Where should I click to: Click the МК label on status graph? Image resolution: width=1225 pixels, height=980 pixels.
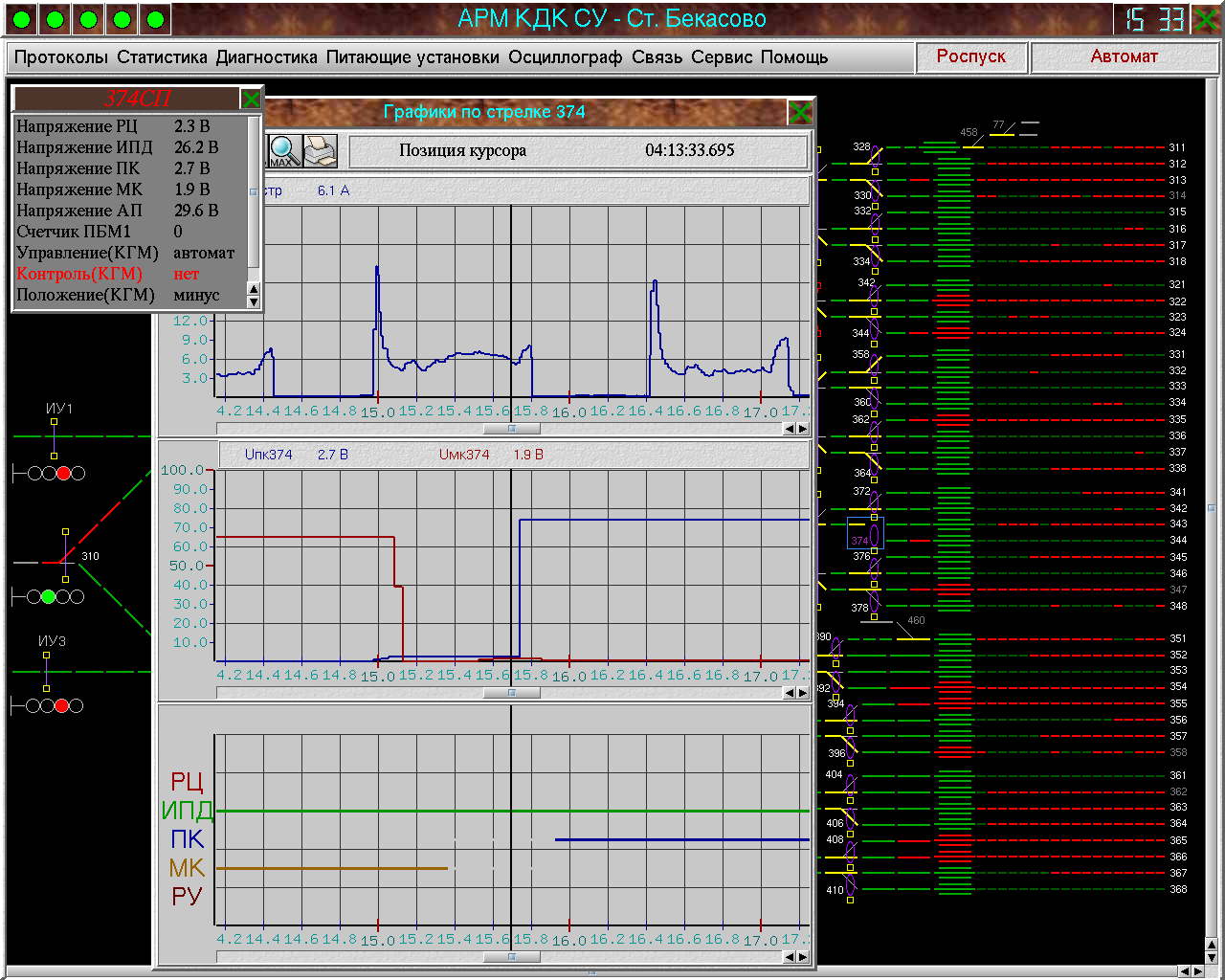pos(187,868)
